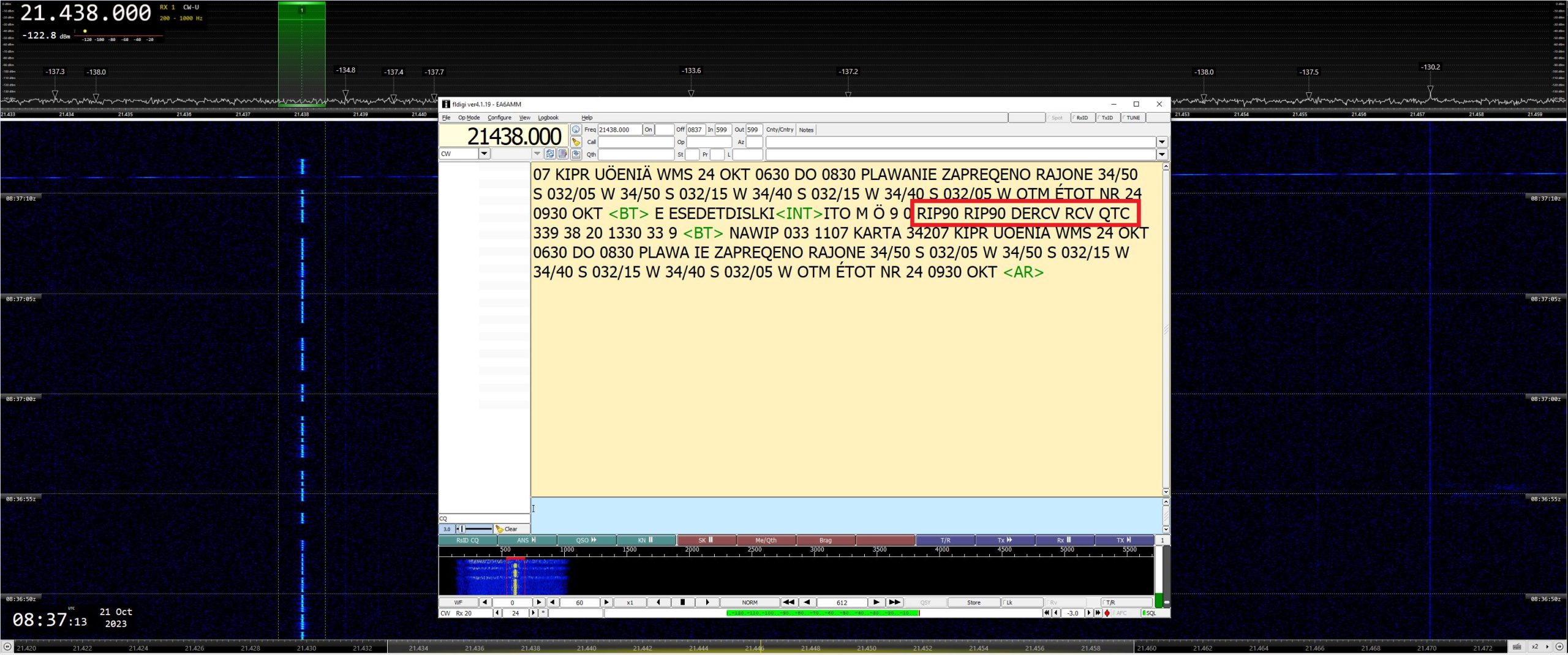The image size is (1568, 655).
Task: Click the refresh arrows icon near mode selector
Action: pyautogui.click(x=550, y=154)
